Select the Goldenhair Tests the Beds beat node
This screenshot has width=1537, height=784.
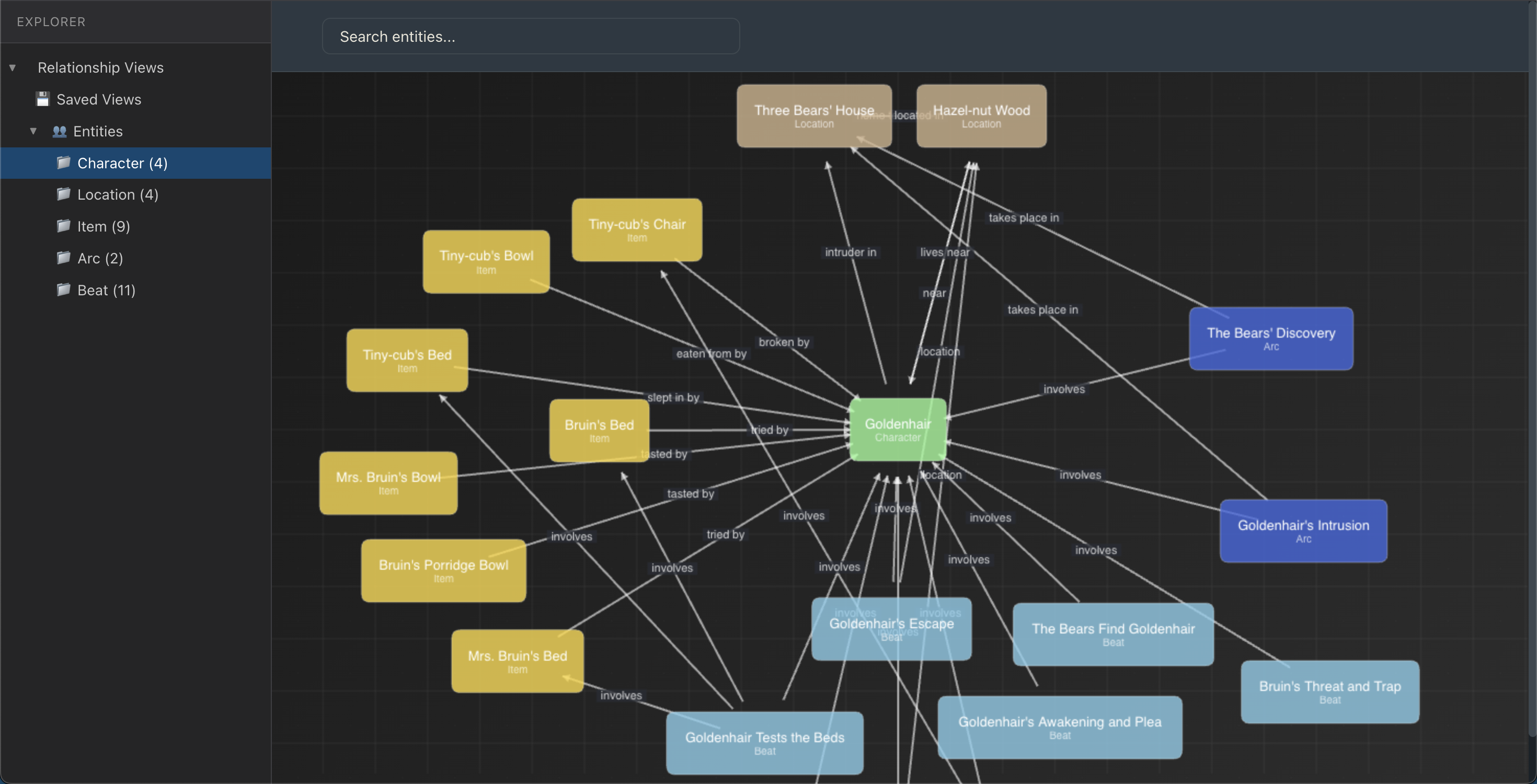(x=764, y=743)
